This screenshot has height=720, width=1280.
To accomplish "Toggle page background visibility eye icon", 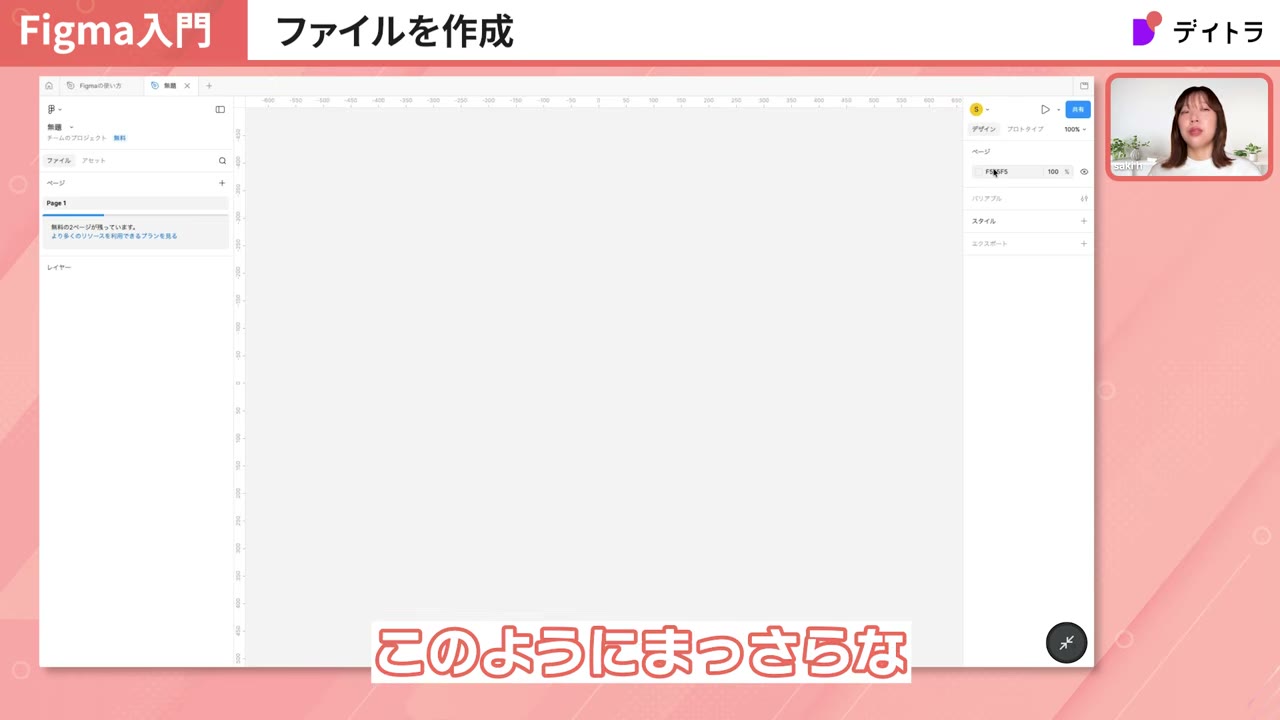I will [x=1084, y=172].
